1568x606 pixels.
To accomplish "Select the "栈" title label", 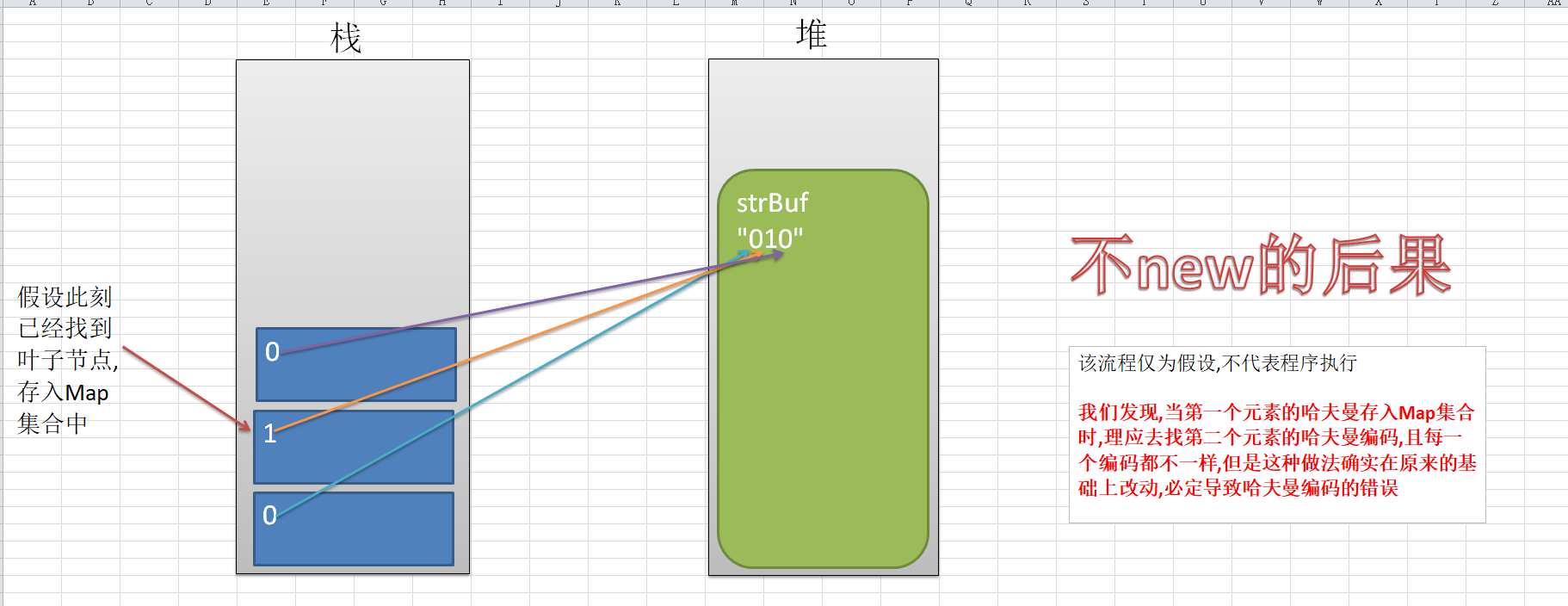I will tap(346, 39).
